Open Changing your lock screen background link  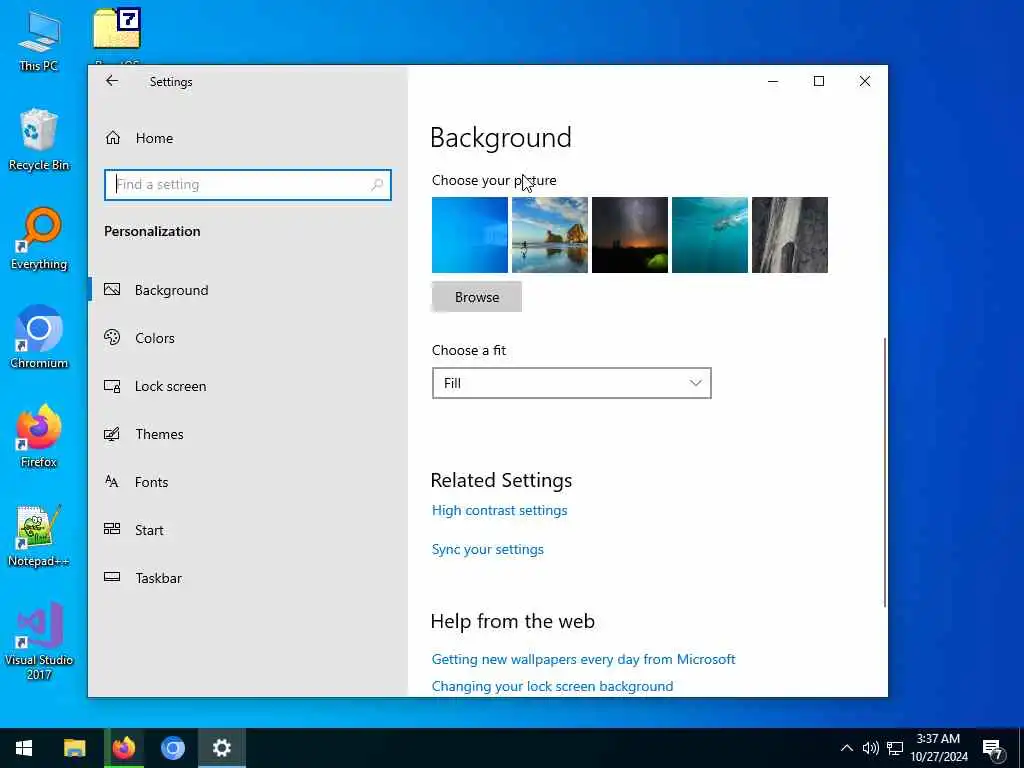pyautogui.click(x=552, y=686)
